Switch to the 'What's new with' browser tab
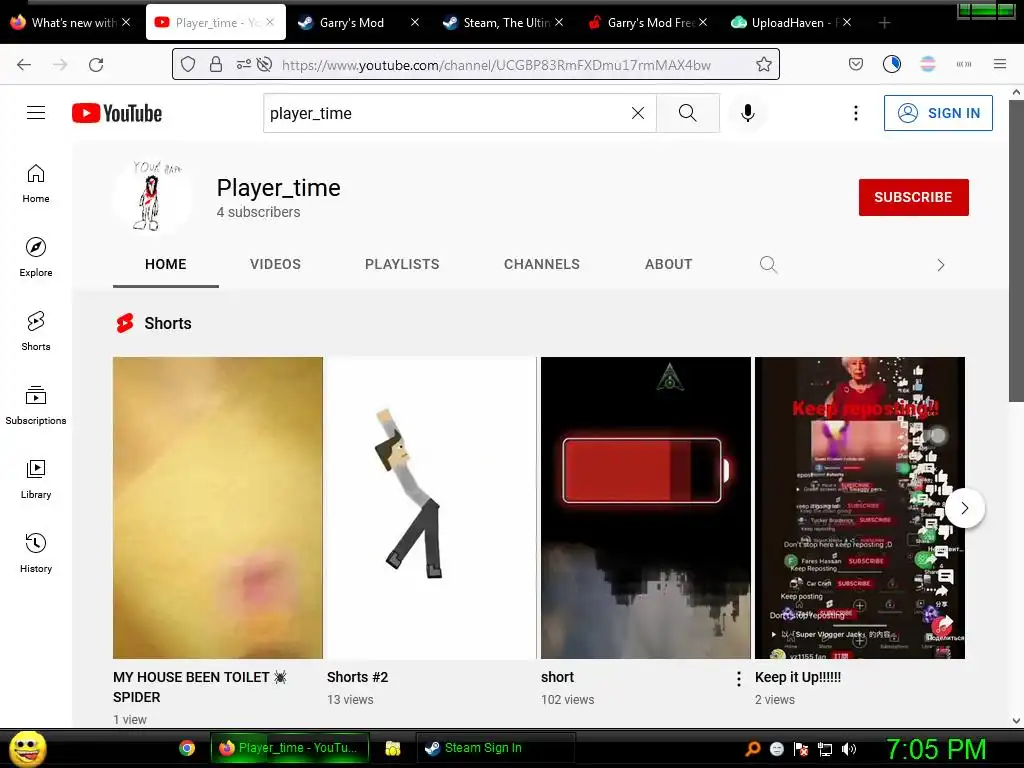 tap(72, 23)
